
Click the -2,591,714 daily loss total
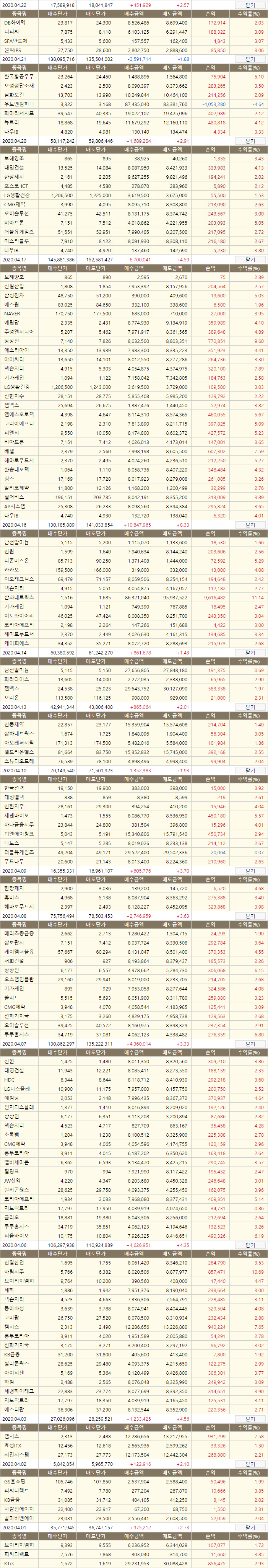click(x=139, y=59)
